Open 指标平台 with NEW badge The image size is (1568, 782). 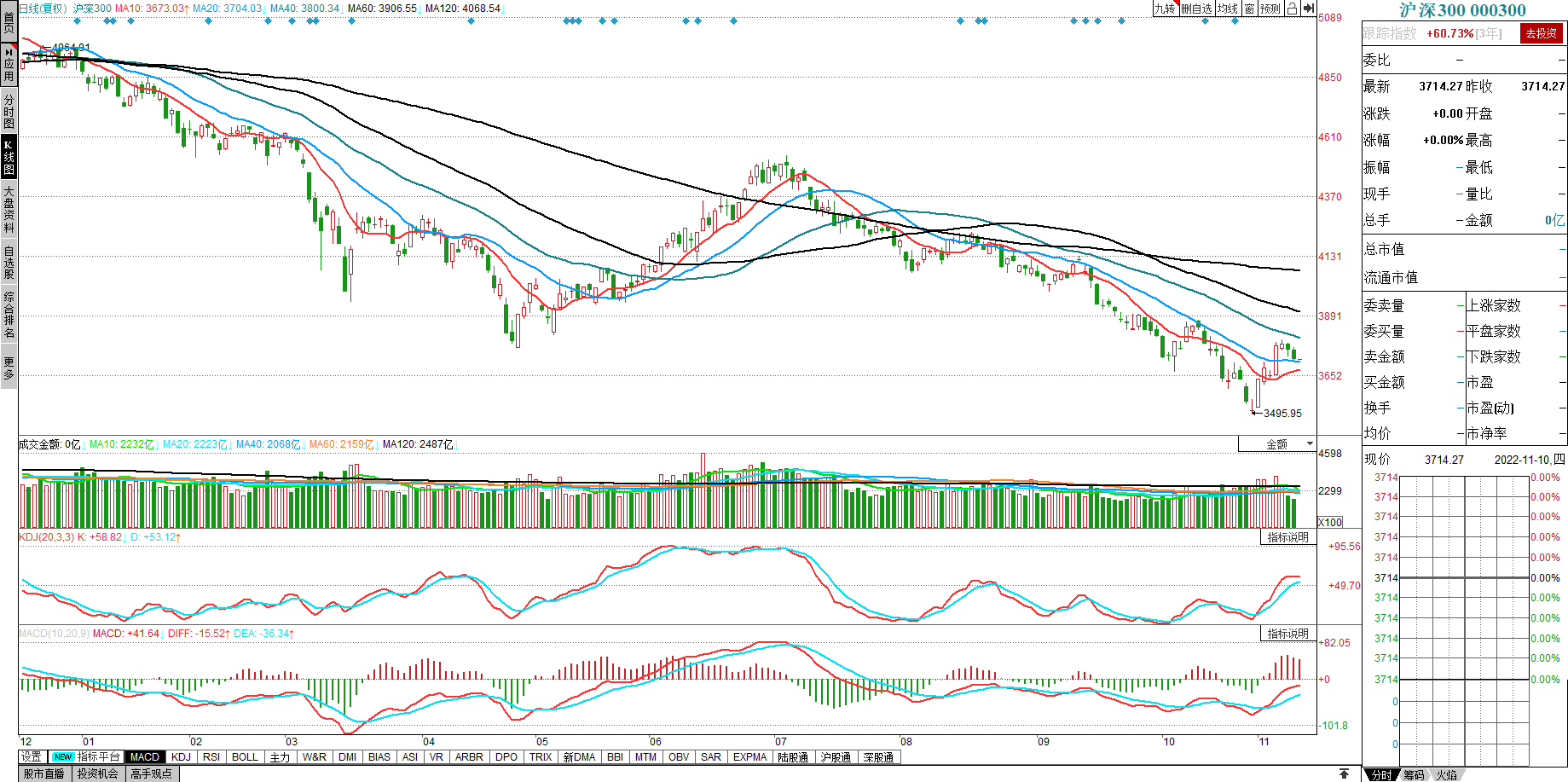point(87,757)
